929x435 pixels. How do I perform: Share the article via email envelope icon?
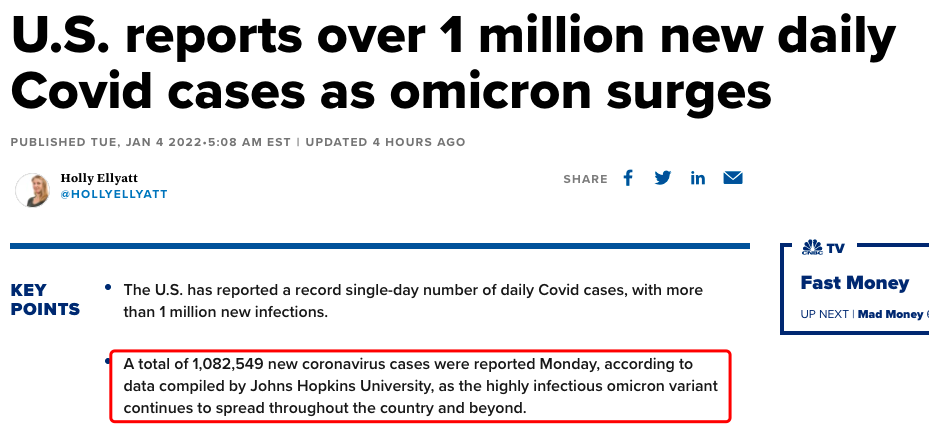coord(733,178)
